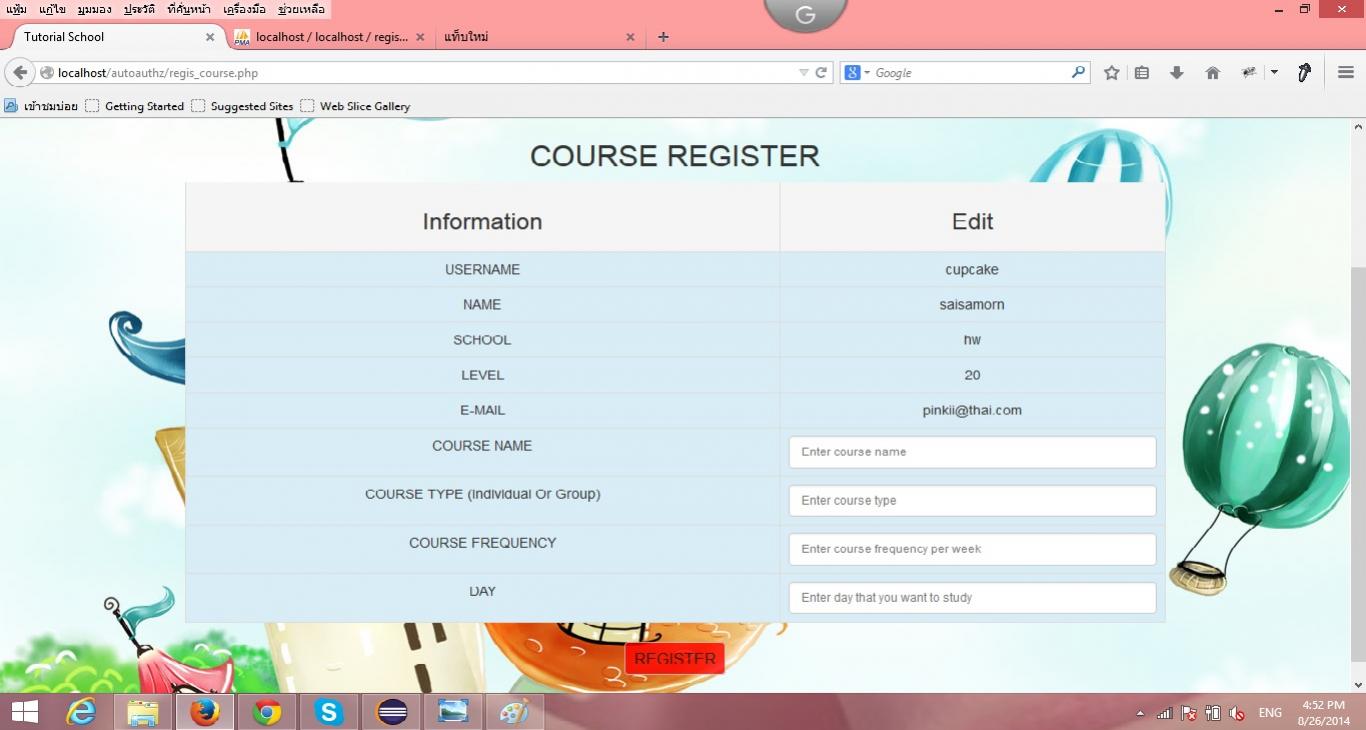This screenshot has height=730, width=1366.
Task: Click the red REGISTER button
Action: tap(675, 659)
